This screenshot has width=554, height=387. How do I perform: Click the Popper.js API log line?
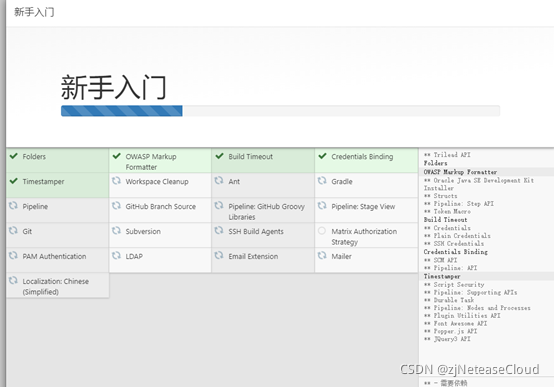[x=450, y=331]
